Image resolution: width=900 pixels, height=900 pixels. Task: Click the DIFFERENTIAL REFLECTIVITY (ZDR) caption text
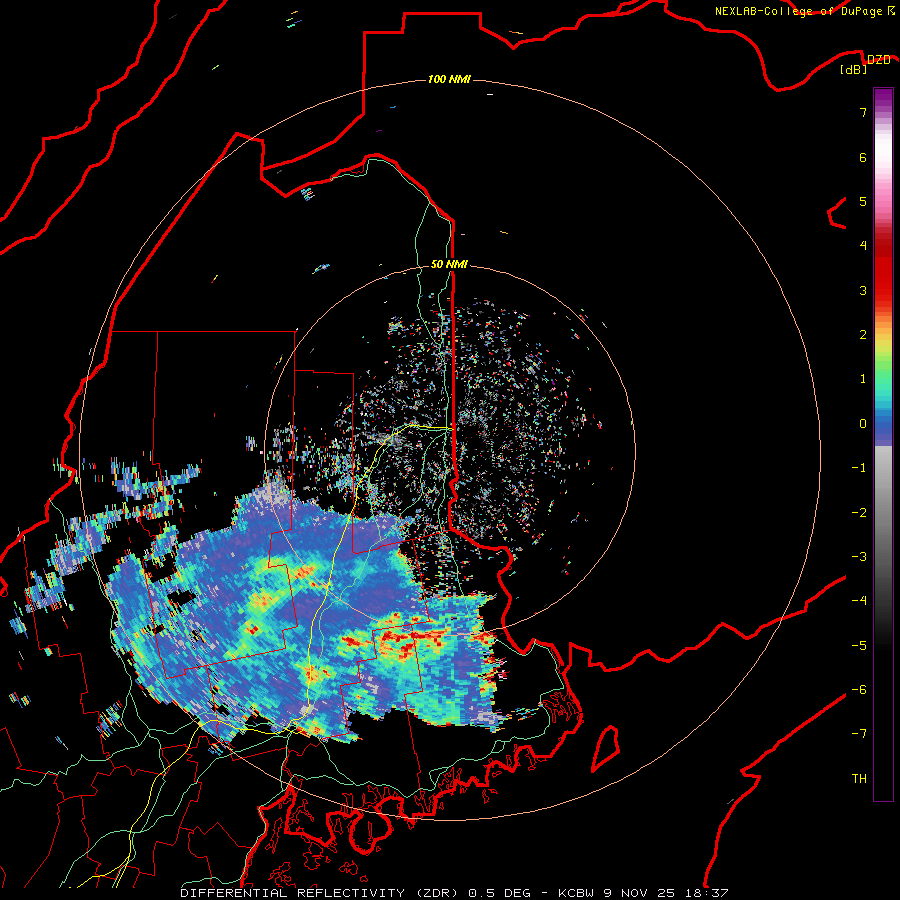(x=321, y=893)
